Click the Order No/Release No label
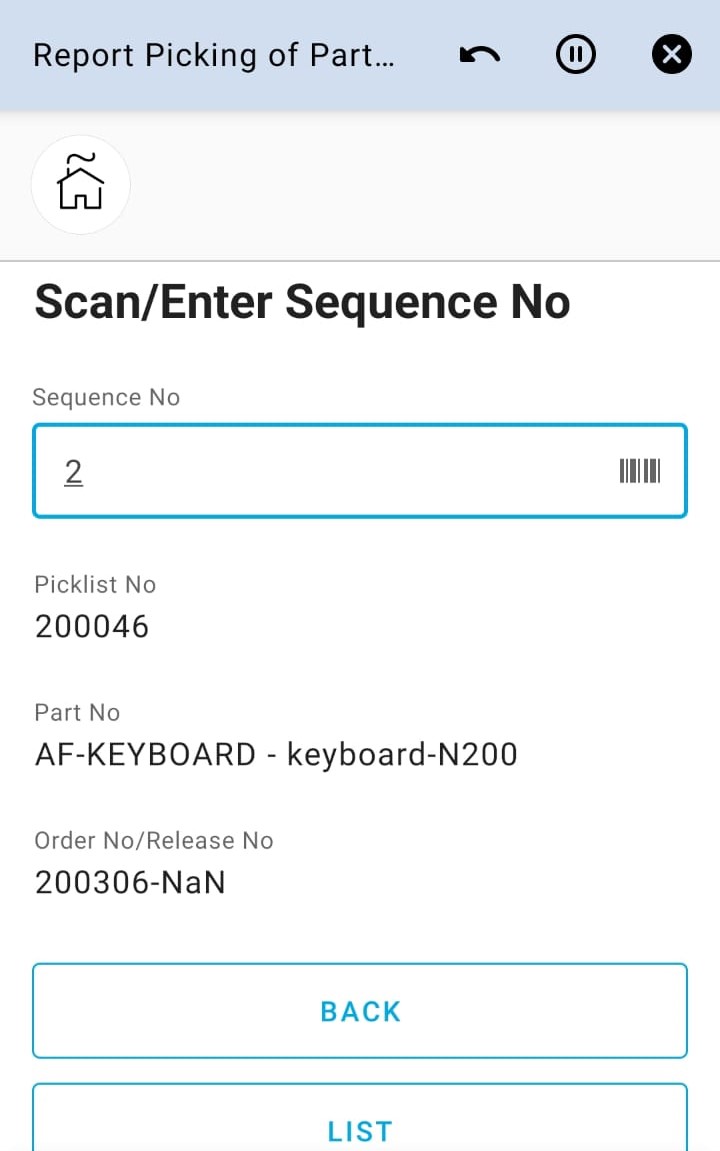This screenshot has height=1151, width=720. (x=154, y=840)
